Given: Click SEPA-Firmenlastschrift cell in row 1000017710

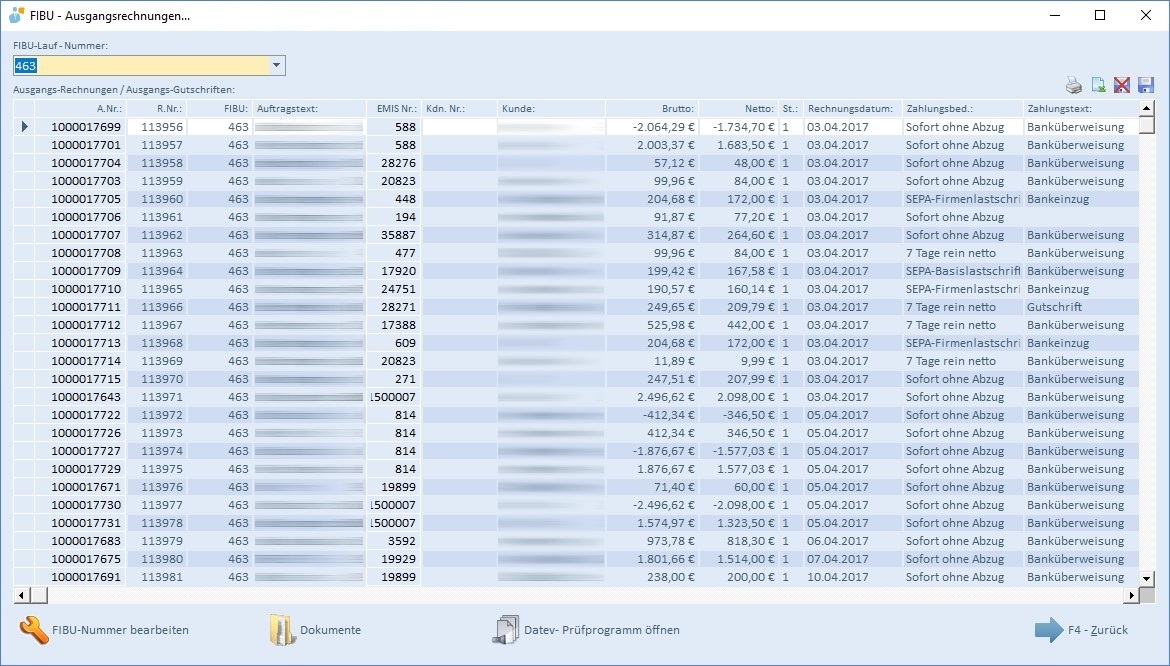Looking at the screenshot, I should (x=963, y=289).
